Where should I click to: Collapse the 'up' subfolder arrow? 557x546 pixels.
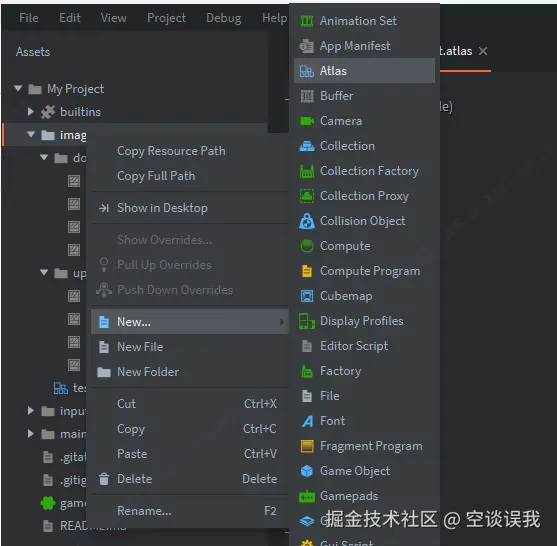click(x=44, y=272)
